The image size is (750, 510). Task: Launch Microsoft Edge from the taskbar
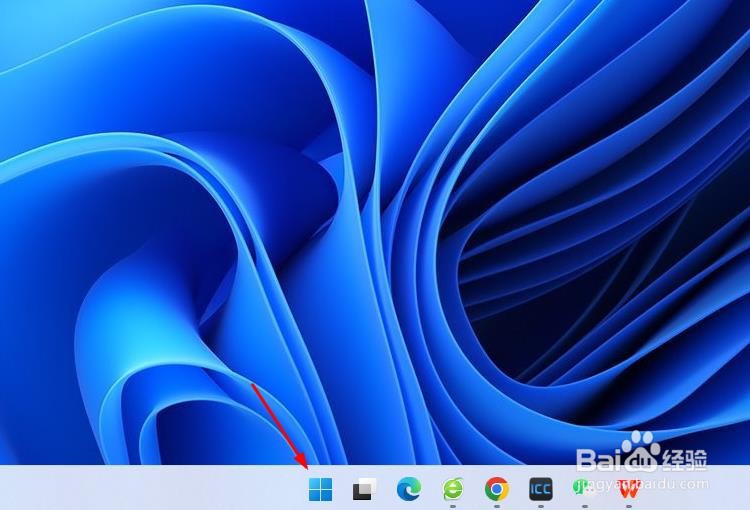tap(409, 489)
